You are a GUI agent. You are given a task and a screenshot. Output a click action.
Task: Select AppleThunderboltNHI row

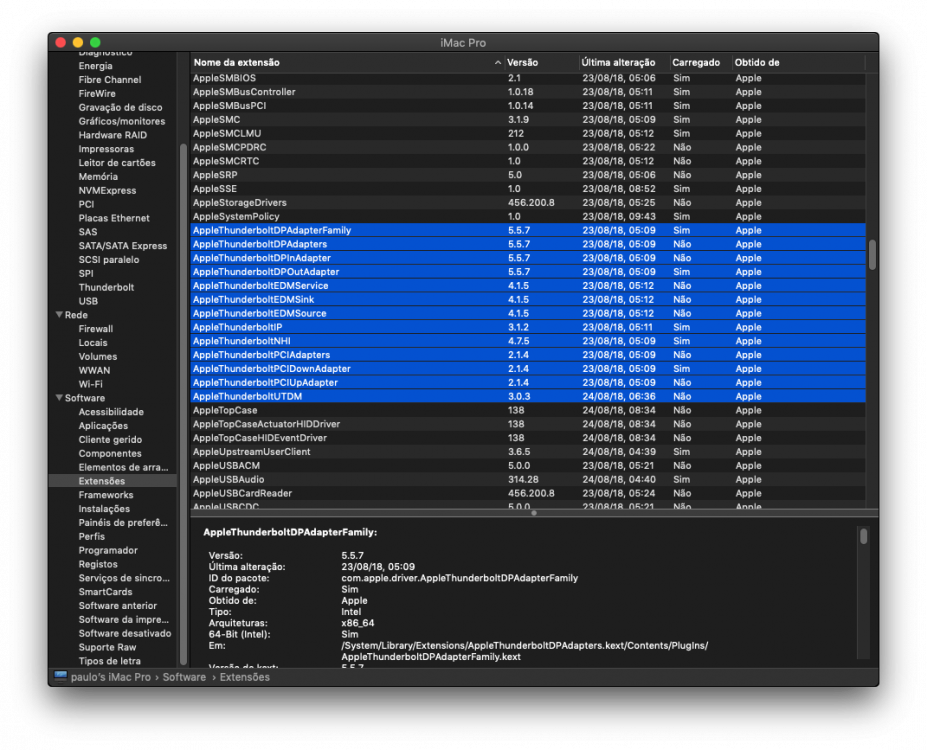(x=528, y=341)
